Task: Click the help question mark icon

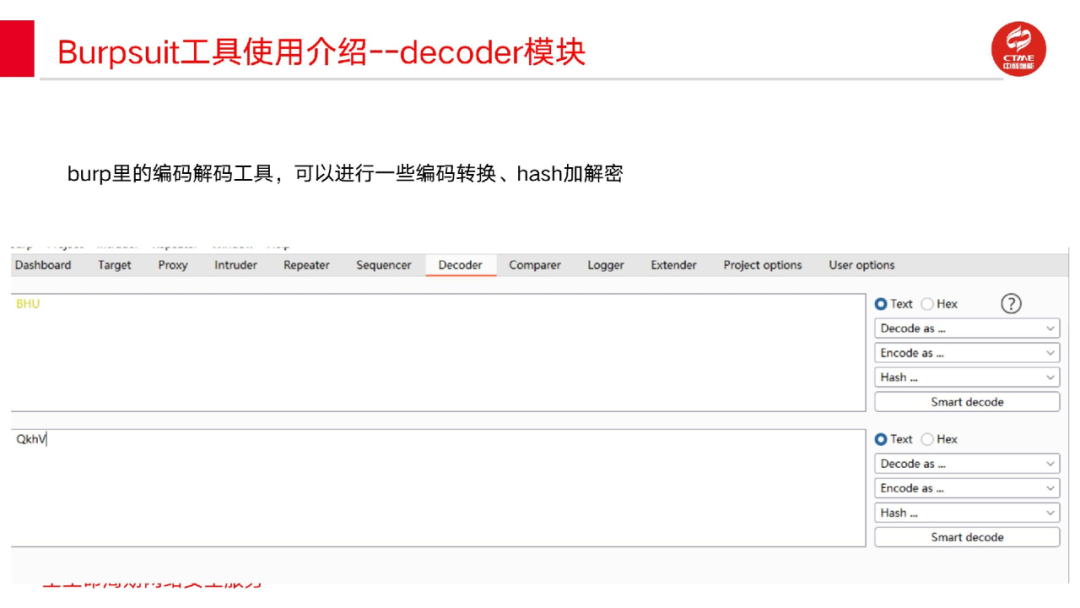Action: click(1010, 304)
